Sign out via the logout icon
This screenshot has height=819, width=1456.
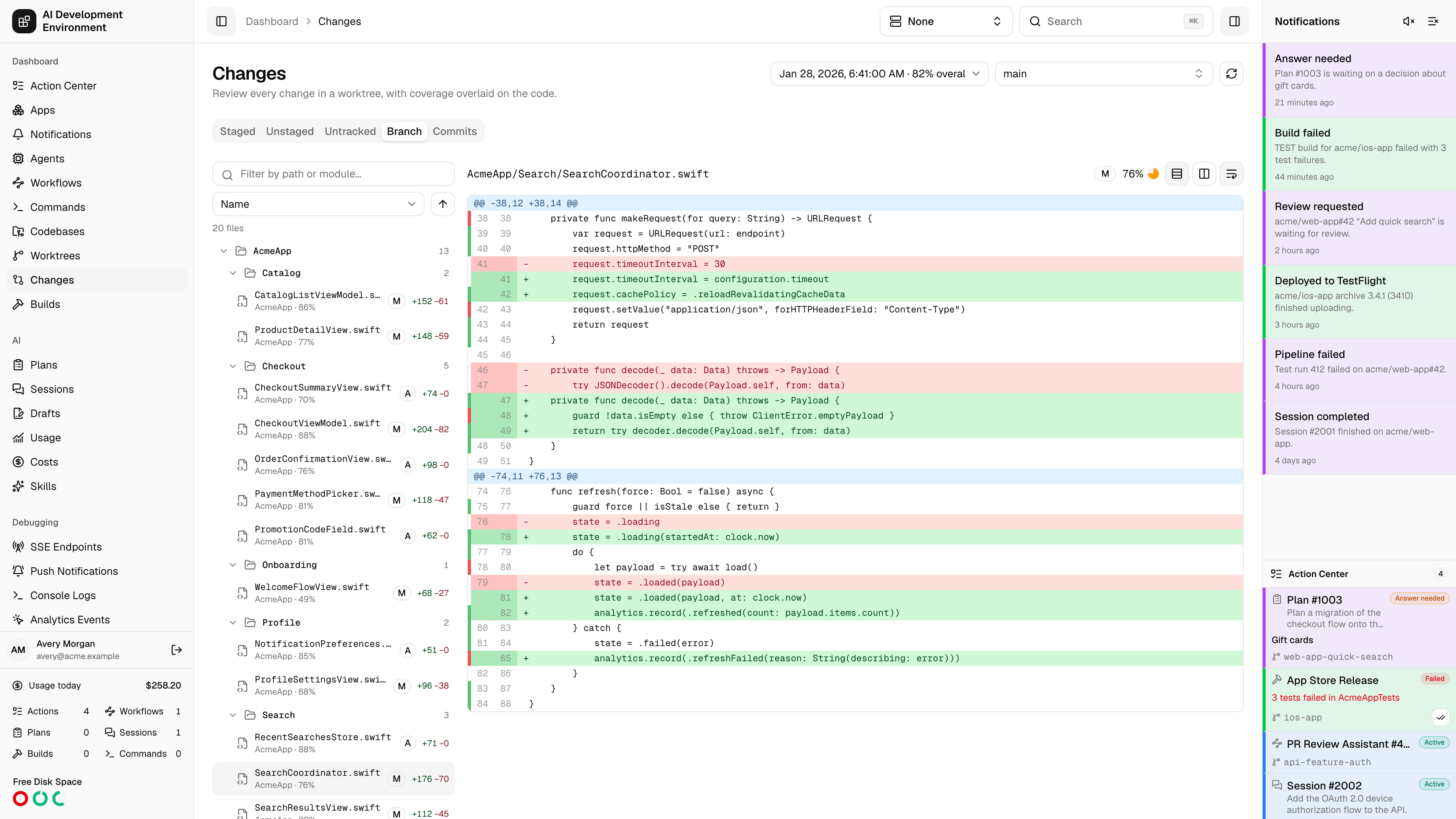[176, 650]
